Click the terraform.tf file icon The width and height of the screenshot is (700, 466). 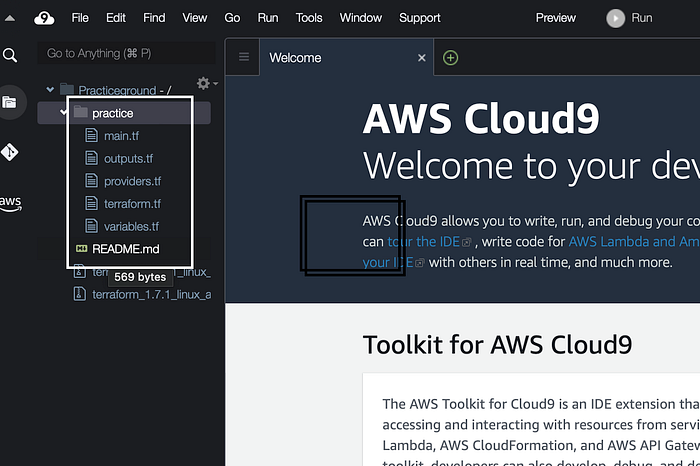[x=92, y=204]
